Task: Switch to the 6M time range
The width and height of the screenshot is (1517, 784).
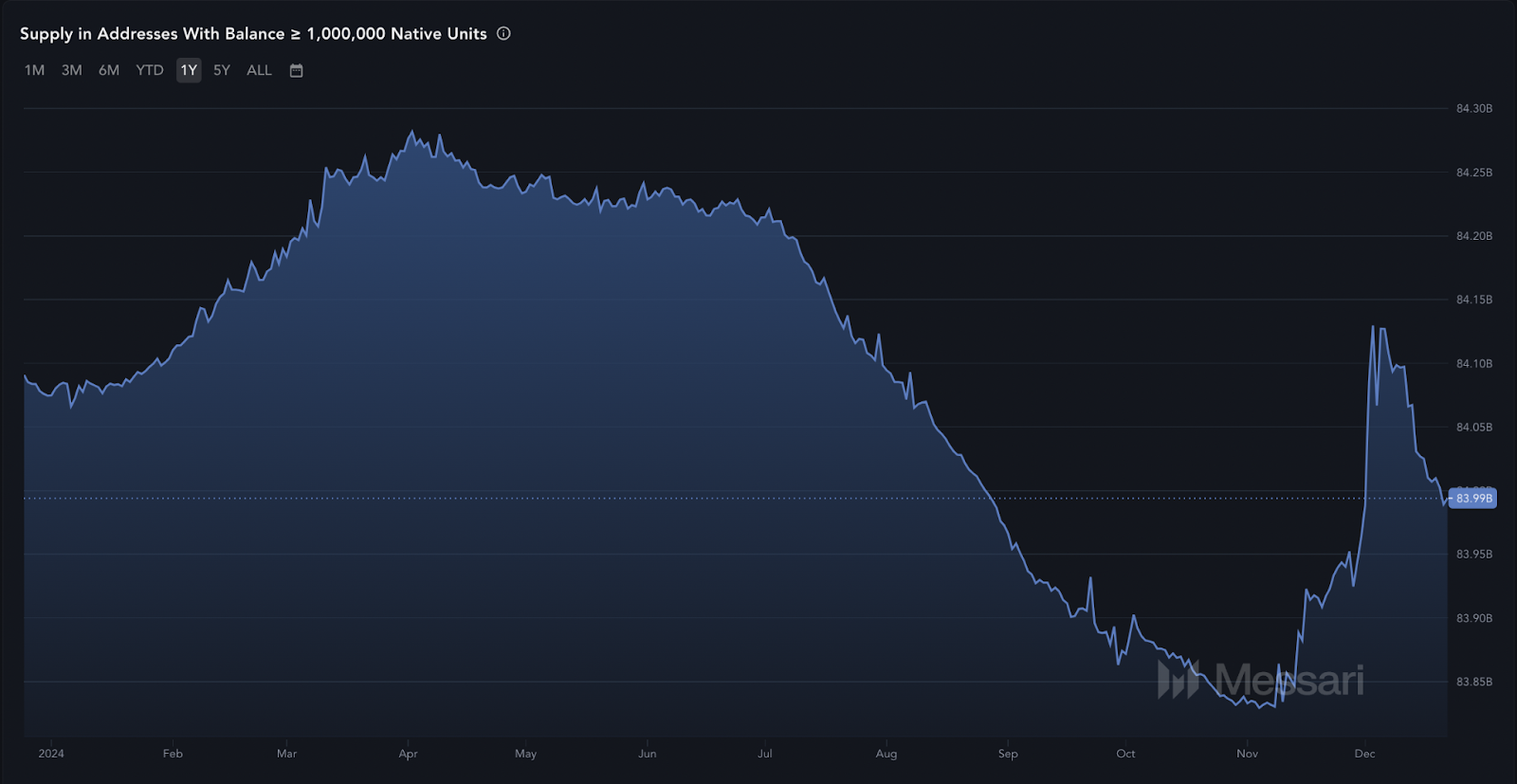Action: point(109,70)
